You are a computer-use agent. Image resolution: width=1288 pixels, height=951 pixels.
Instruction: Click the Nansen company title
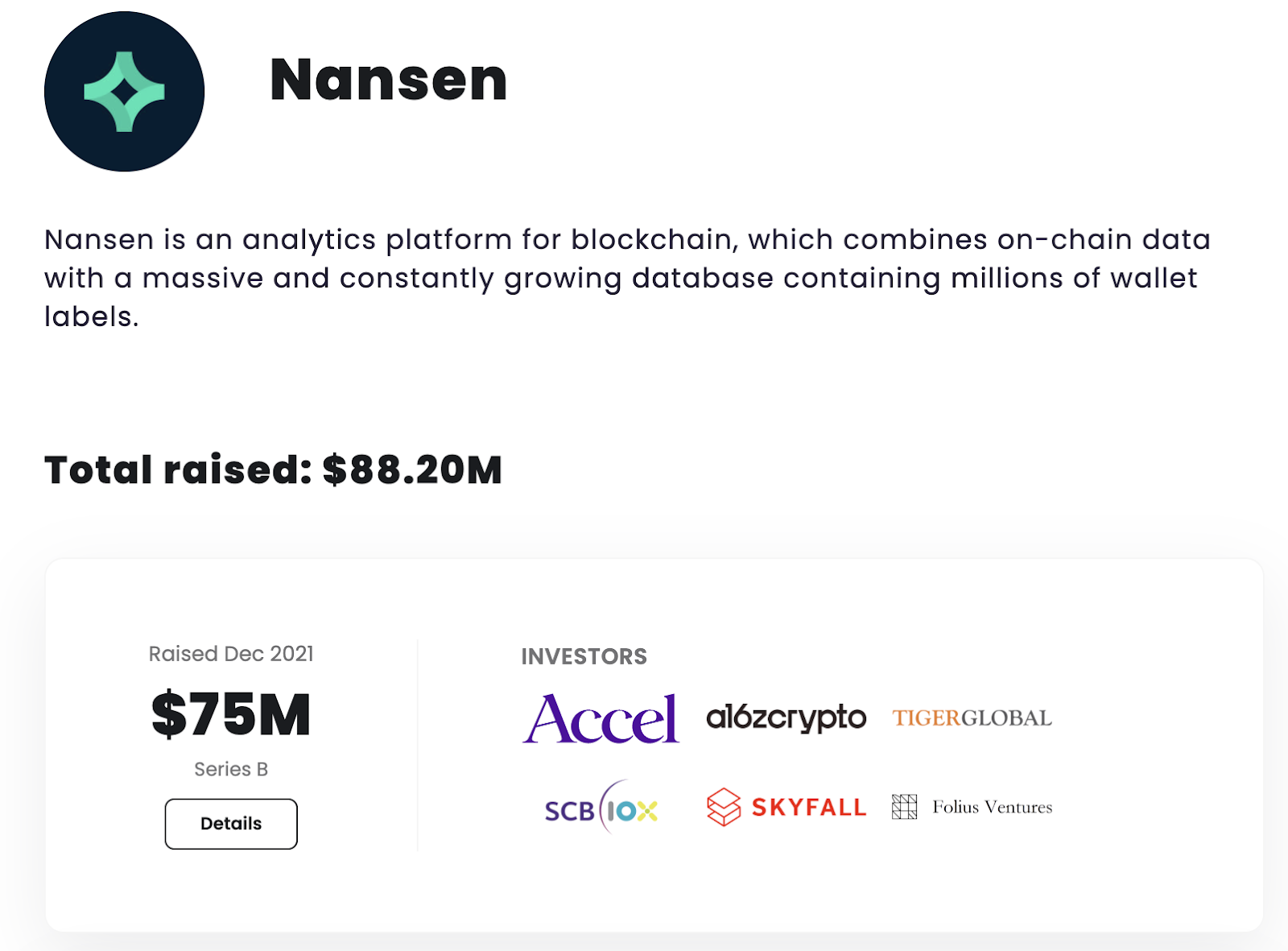click(x=388, y=80)
